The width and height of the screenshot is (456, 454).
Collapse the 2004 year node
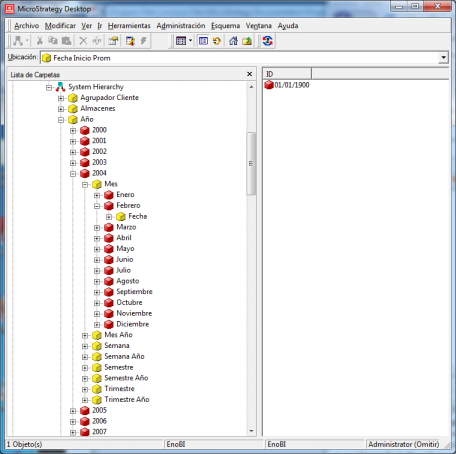pos(73,174)
